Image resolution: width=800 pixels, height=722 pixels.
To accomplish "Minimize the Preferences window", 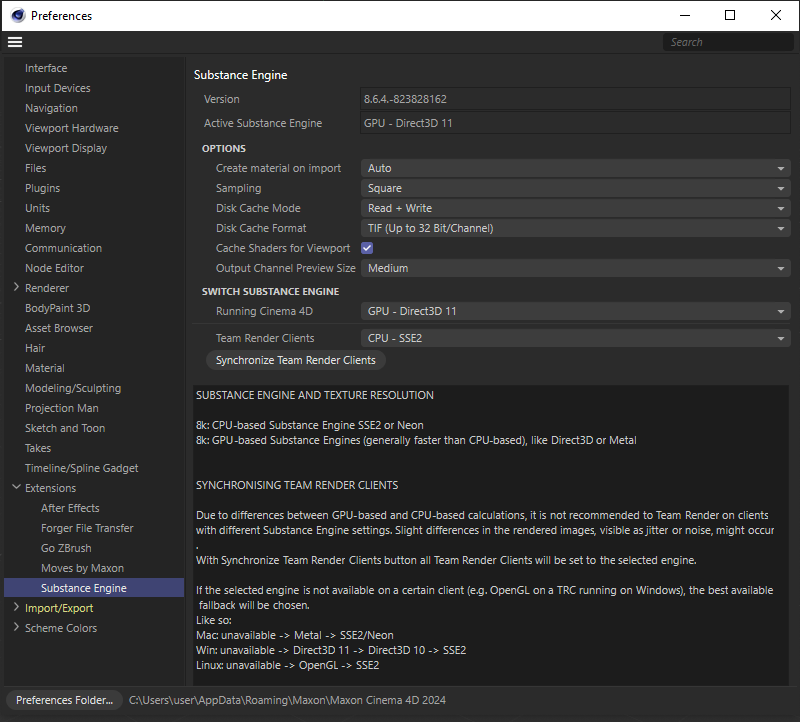I will pos(685,15).
